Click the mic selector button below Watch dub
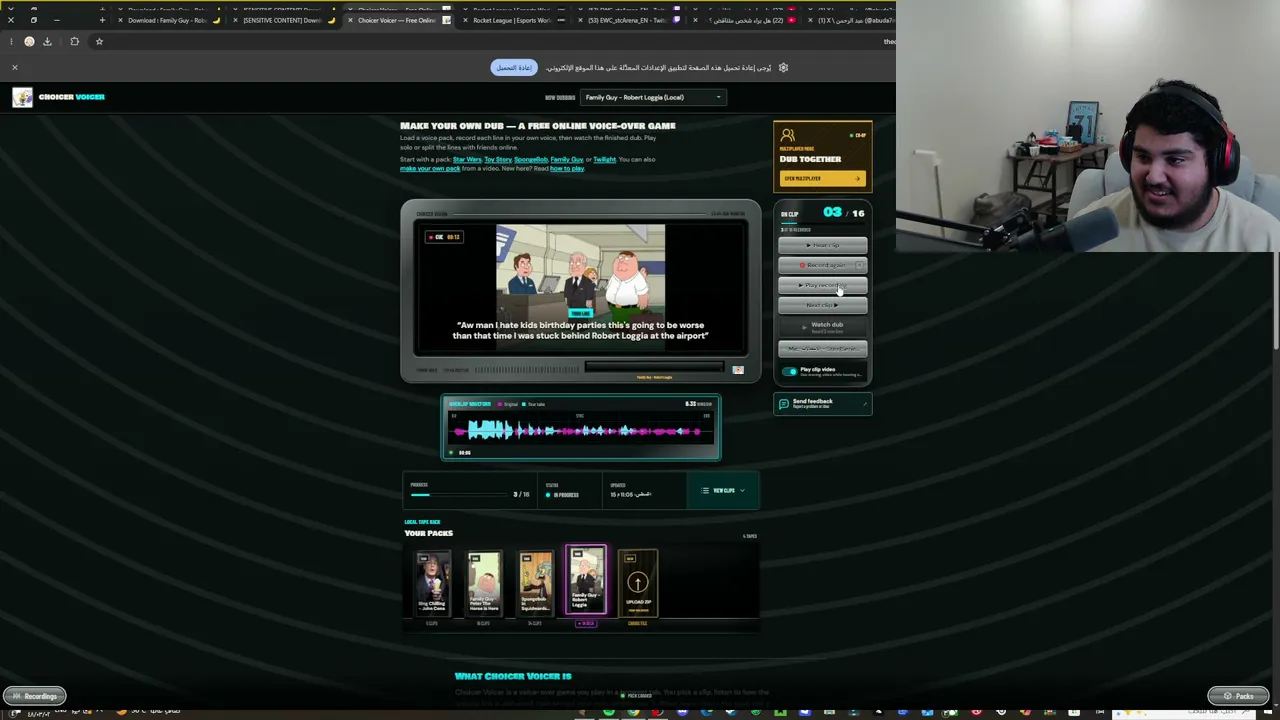Viewport: 1280px width, 720px height. pos(823,349)
